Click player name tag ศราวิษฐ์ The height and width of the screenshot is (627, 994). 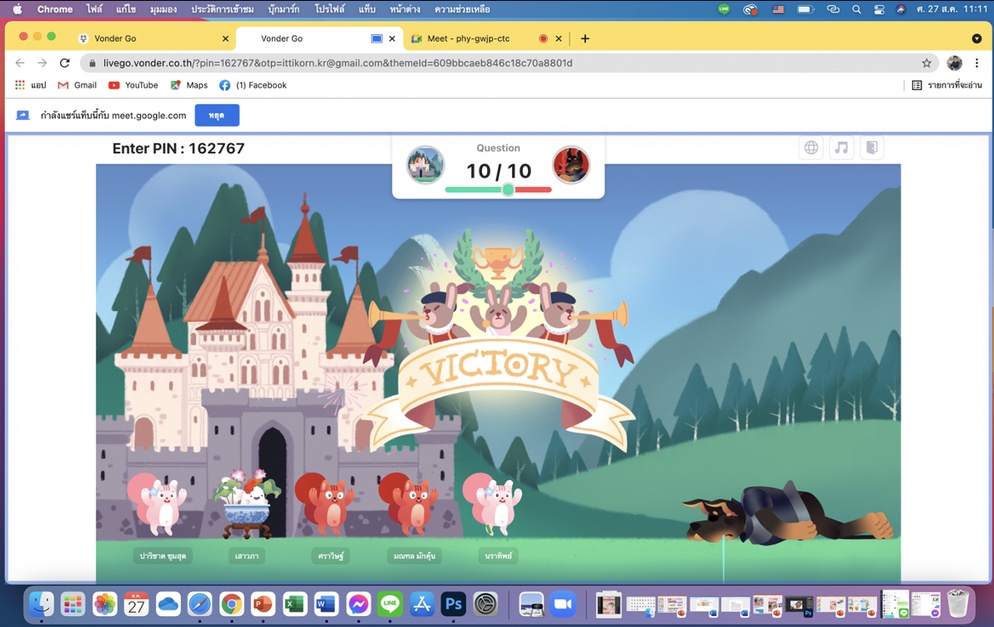coord(330,556)
